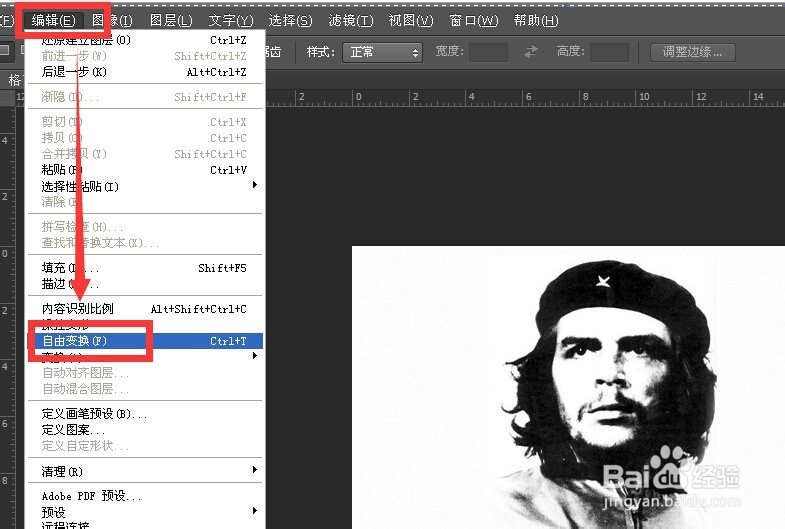
Task: Open the 视图(V) menu
Action: [411, 21]
